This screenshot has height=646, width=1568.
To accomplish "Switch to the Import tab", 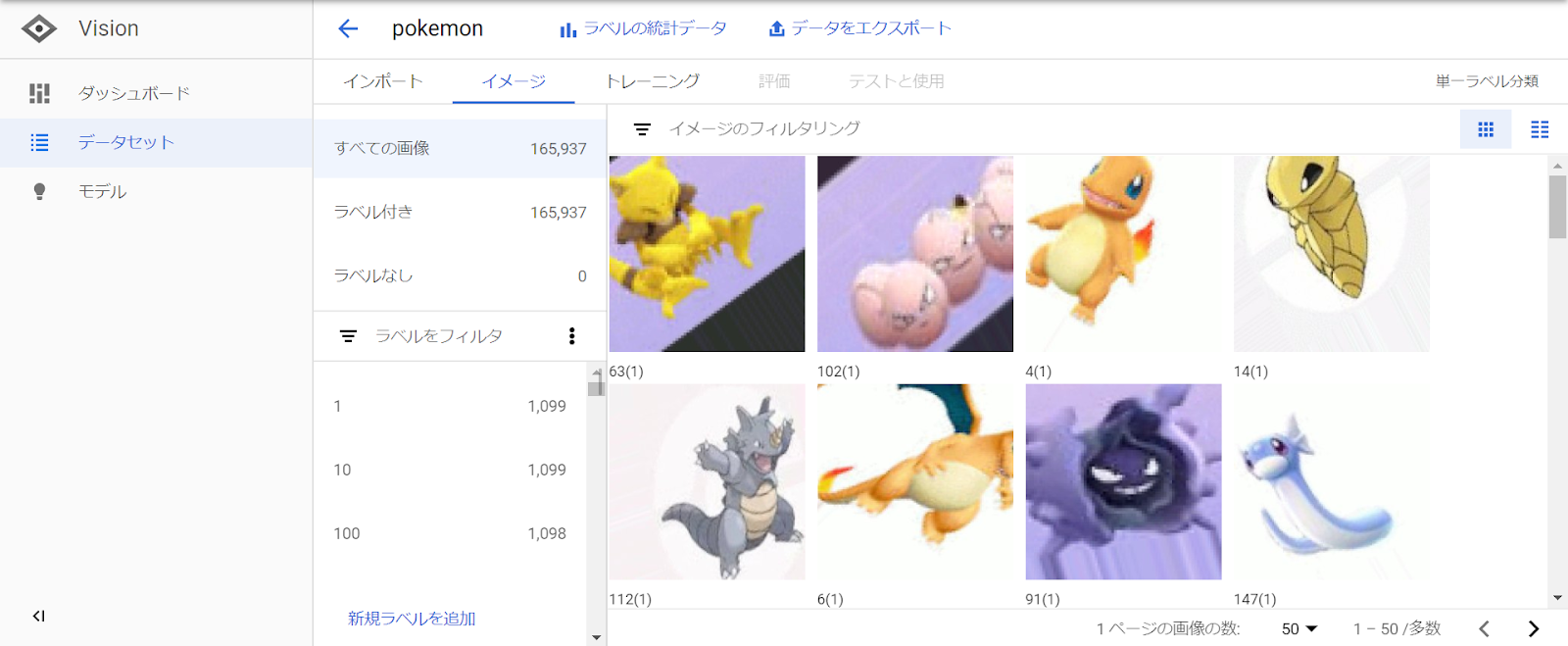I will [x=382, y=81].
